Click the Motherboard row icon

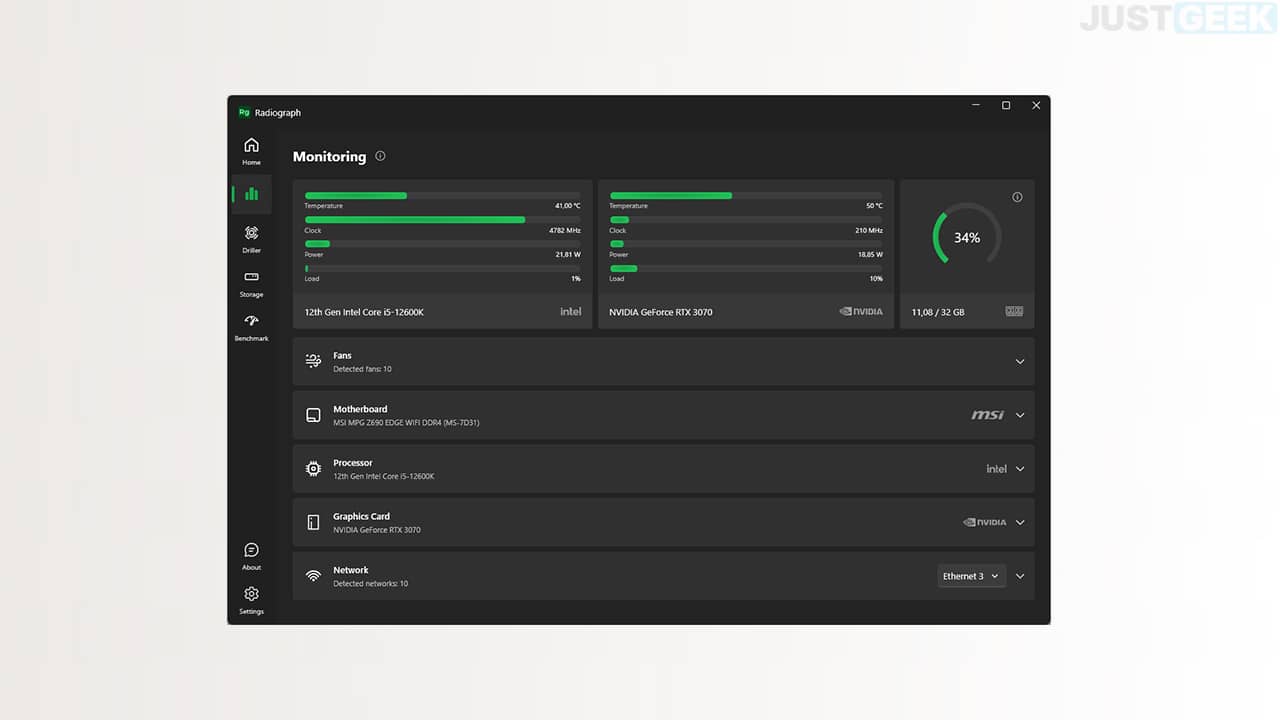313,415
